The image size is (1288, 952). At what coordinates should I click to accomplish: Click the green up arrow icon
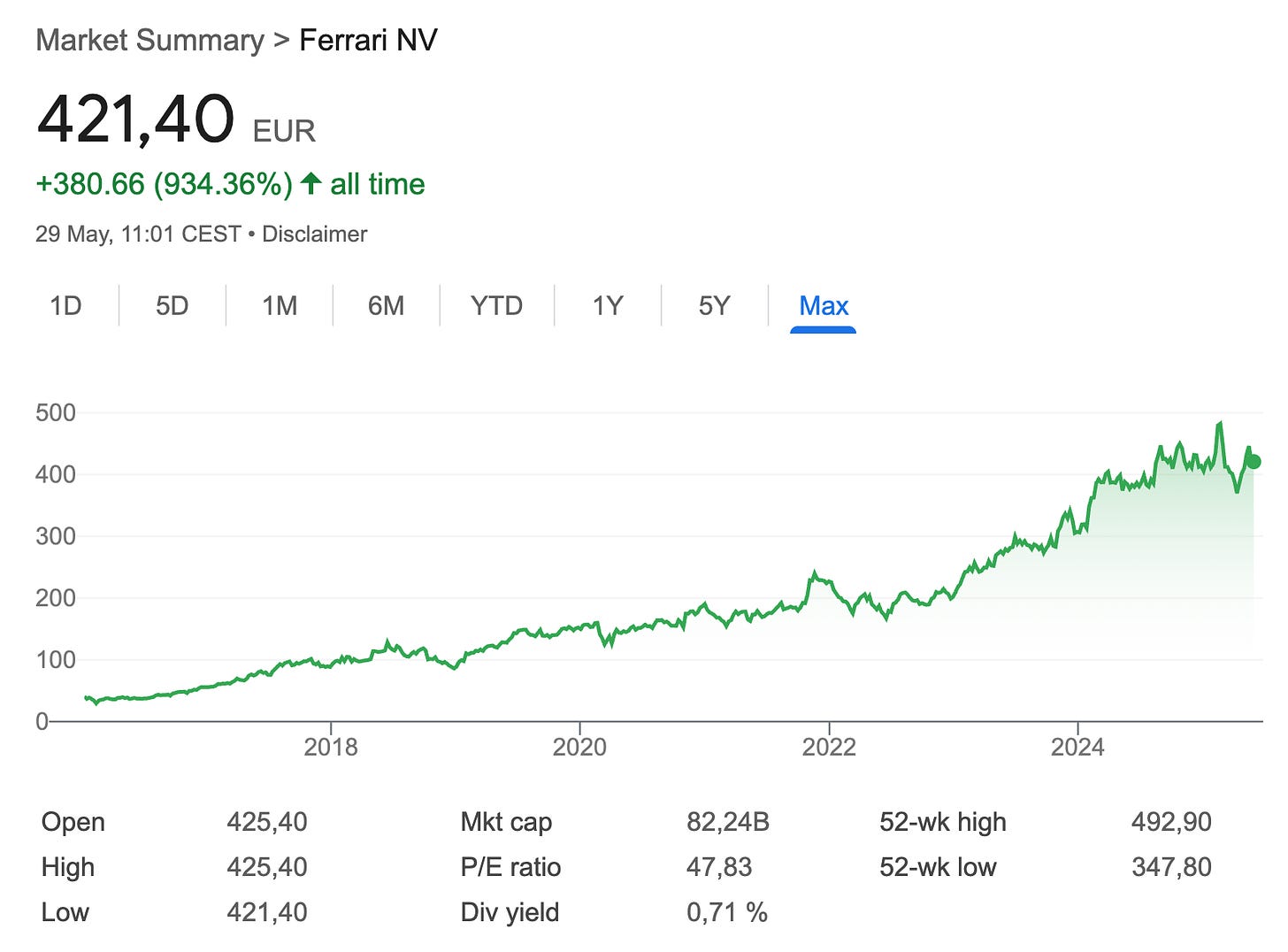[x=310, y=183]
